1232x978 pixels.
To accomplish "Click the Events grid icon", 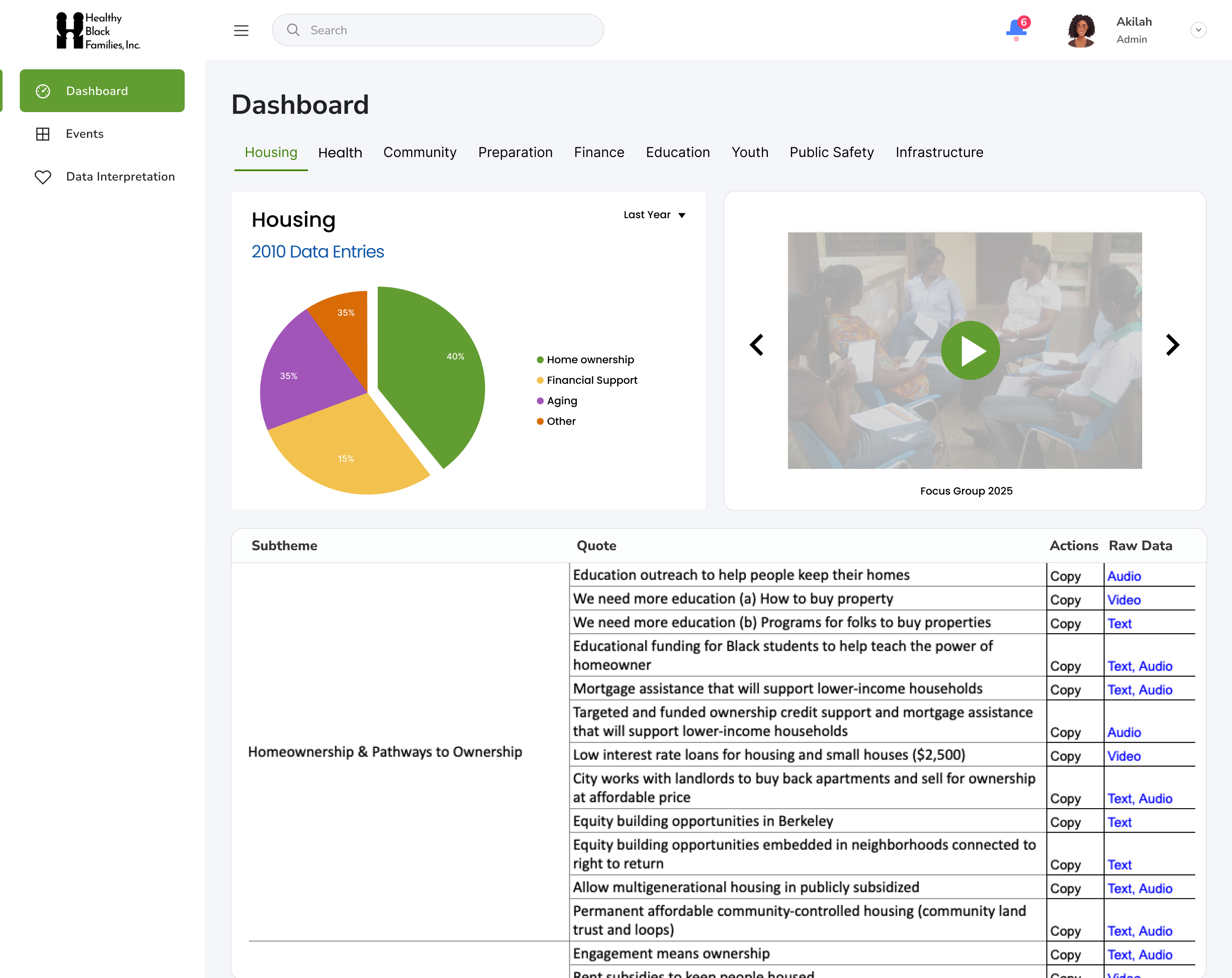I will tap(43, 134).
